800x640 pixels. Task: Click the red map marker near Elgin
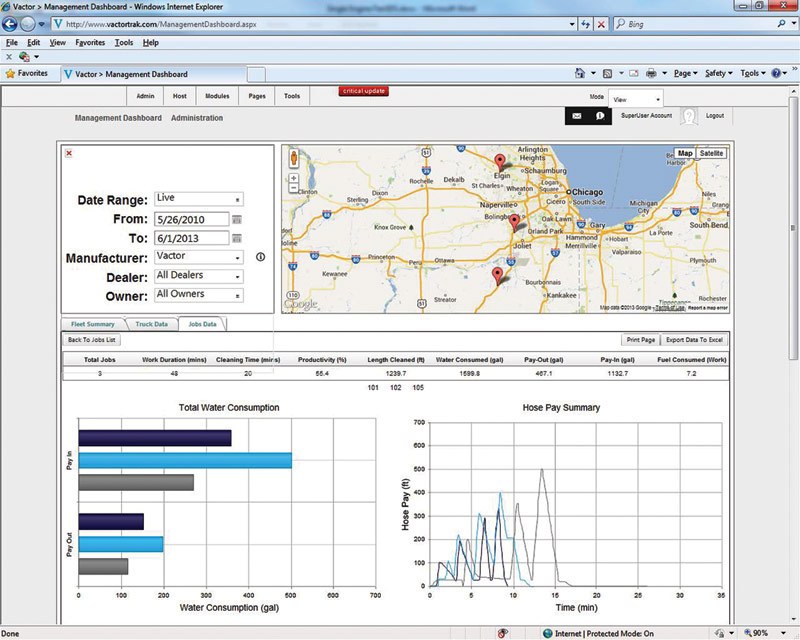point(502,161)
